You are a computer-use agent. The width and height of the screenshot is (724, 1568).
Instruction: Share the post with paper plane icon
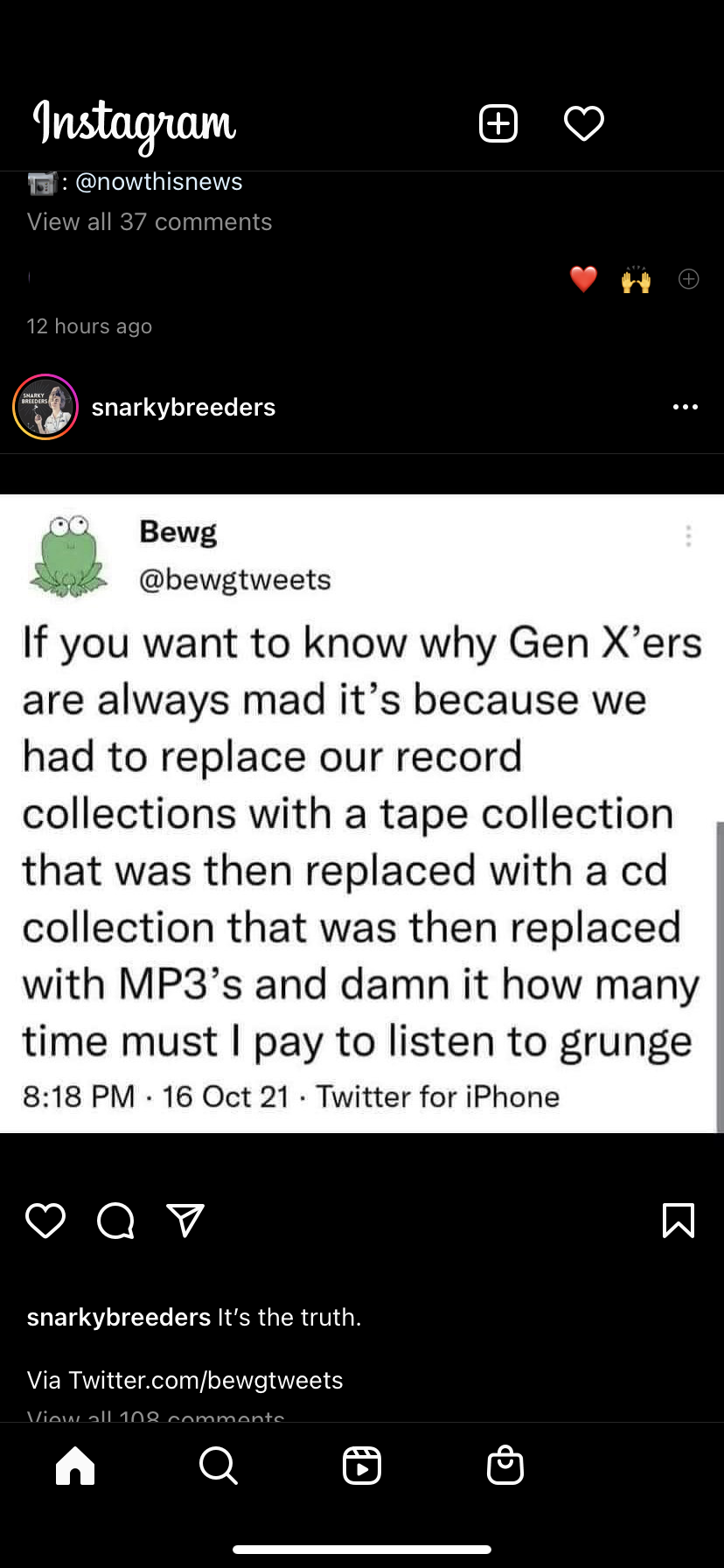tap(185, 1220)
